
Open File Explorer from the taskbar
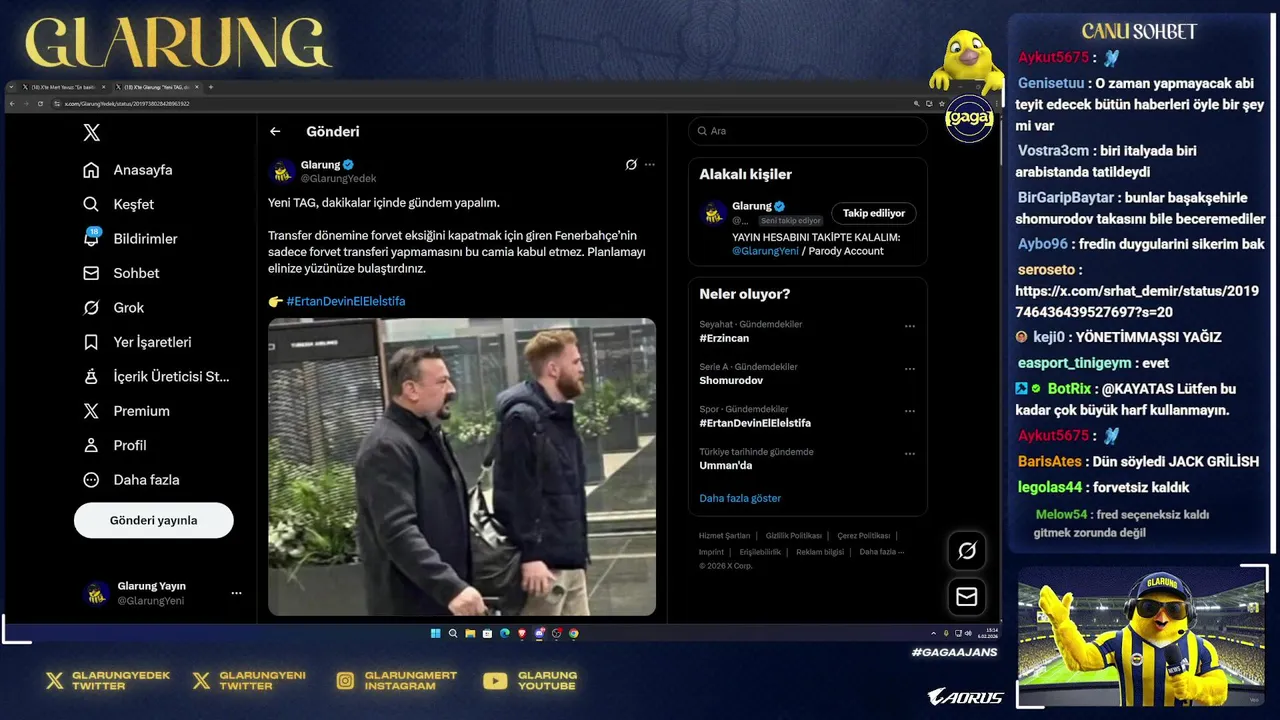point(470,633)
